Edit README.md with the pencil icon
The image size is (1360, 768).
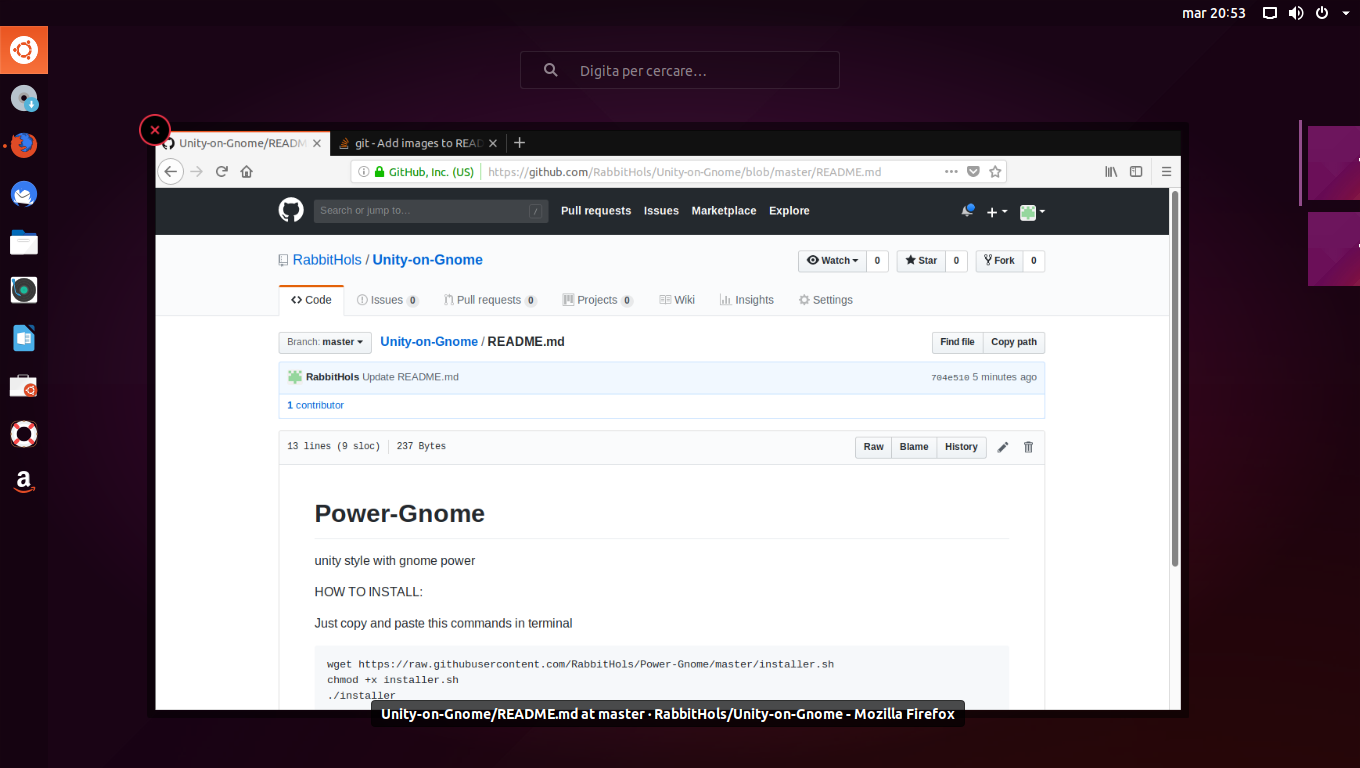pos(1003,447)
